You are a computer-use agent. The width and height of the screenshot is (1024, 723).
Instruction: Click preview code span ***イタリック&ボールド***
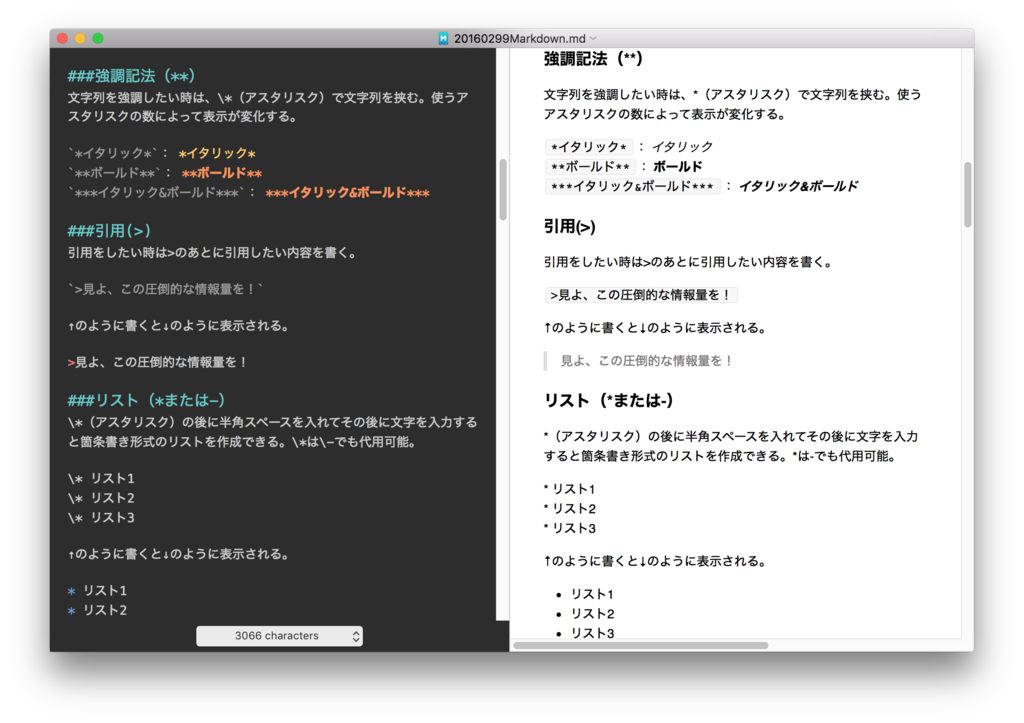[x=632, y=186]
